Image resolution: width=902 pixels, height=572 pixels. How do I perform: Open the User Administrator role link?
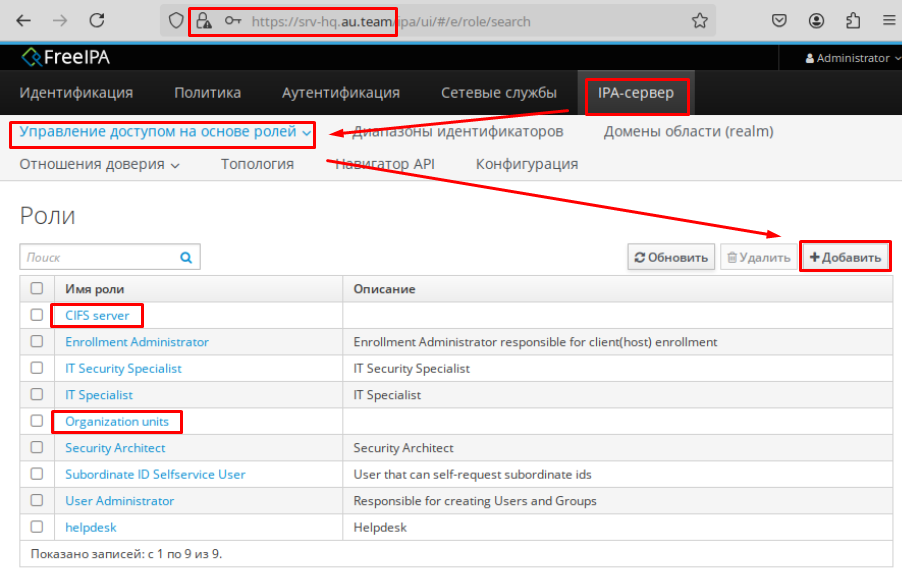pos(119,501)
